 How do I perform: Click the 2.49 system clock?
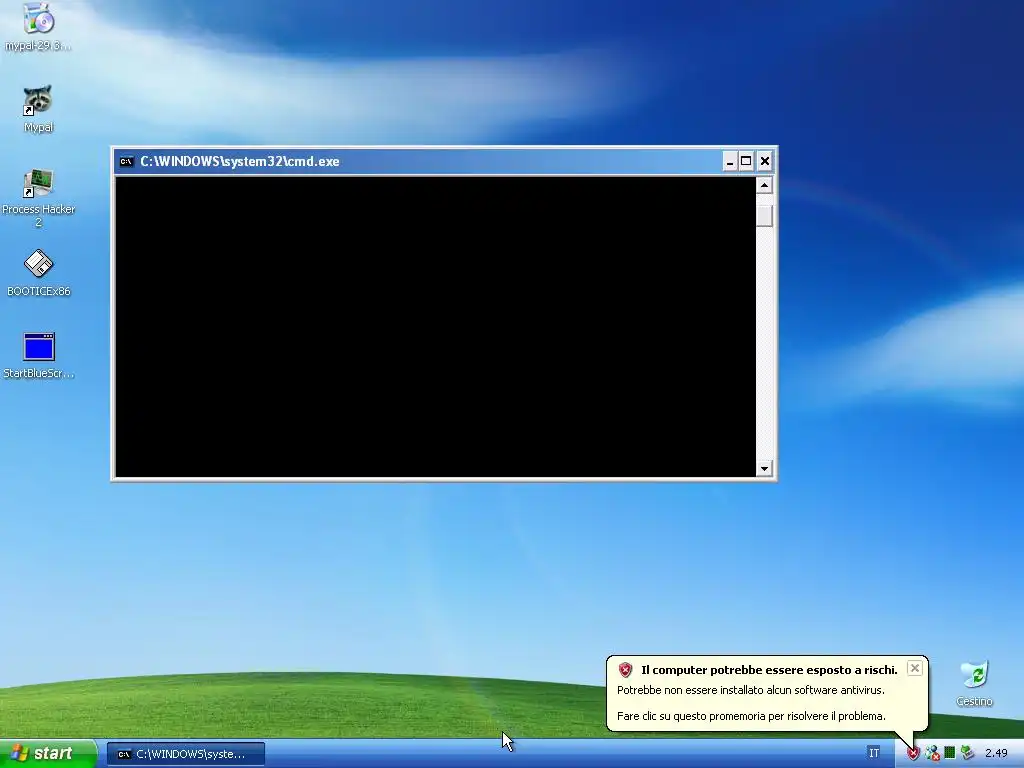[x=997, y=753]
